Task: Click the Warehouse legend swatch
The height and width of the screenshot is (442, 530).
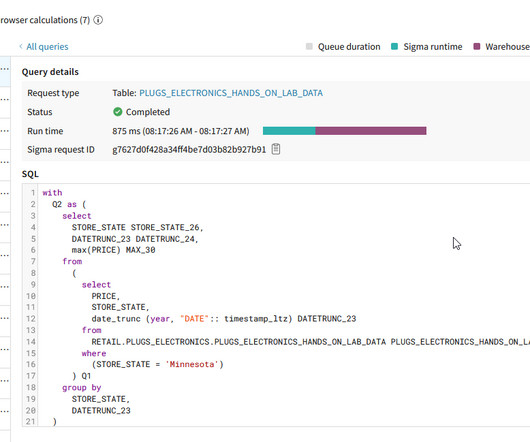Action: pos(477,46)
